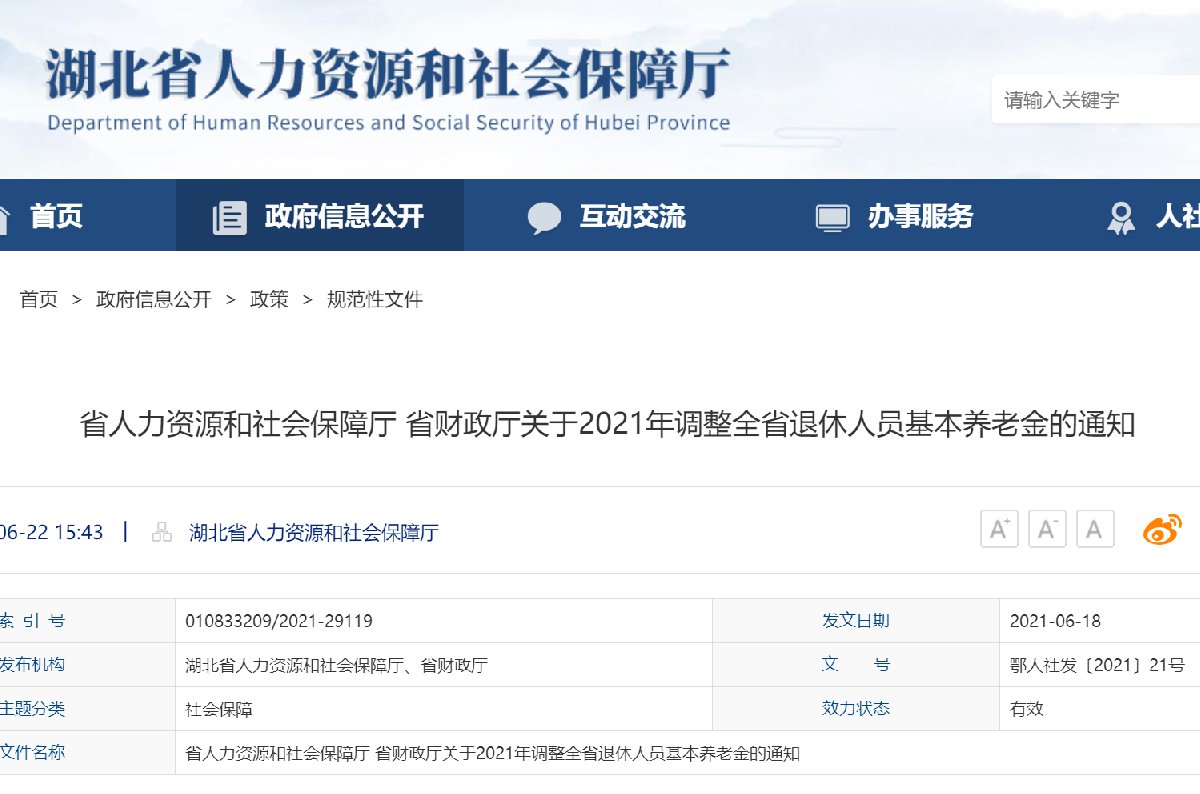This screenshot has width=1200, height=794.
Task: Click the speech bubble icon beside 互动交流
Action: (x=545, y=218)
